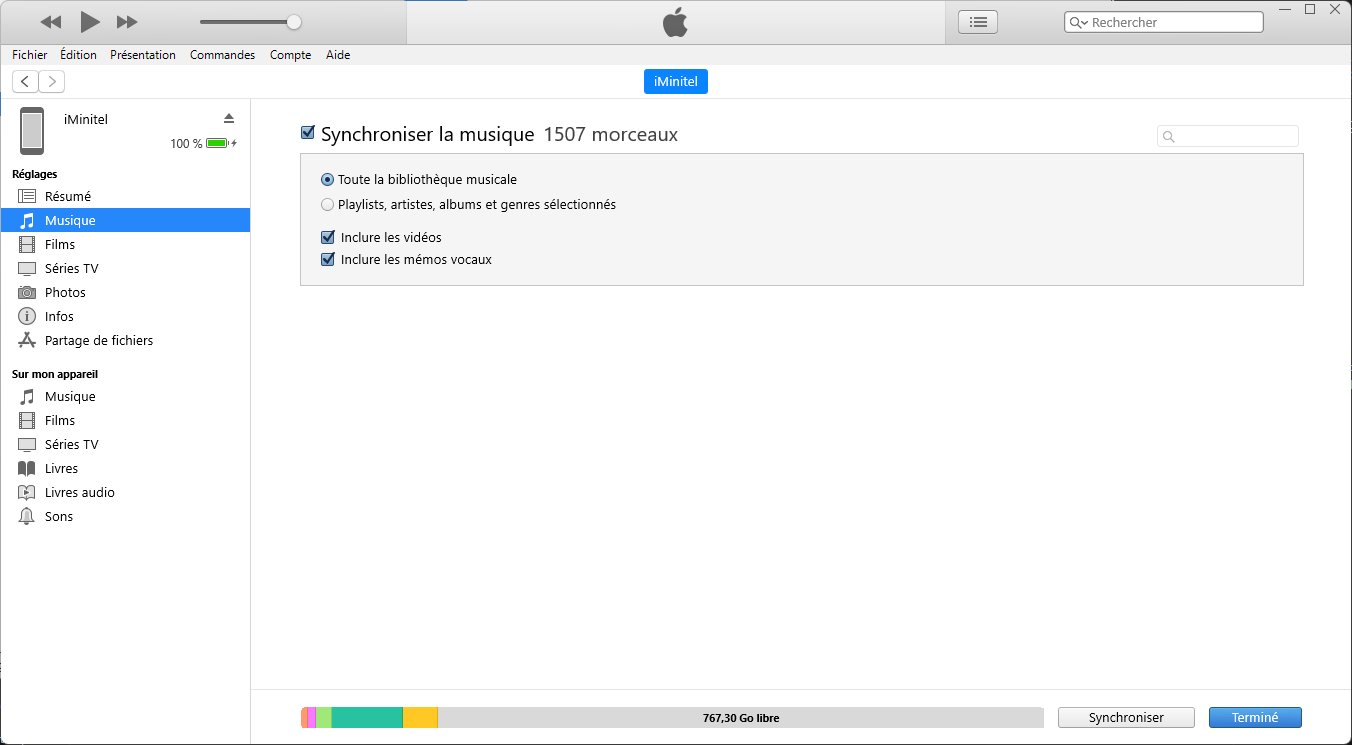The height and width of the screenshot is (745, 1352).
Task: Click the 100 % battery text
Action: [x=186, y=144]
